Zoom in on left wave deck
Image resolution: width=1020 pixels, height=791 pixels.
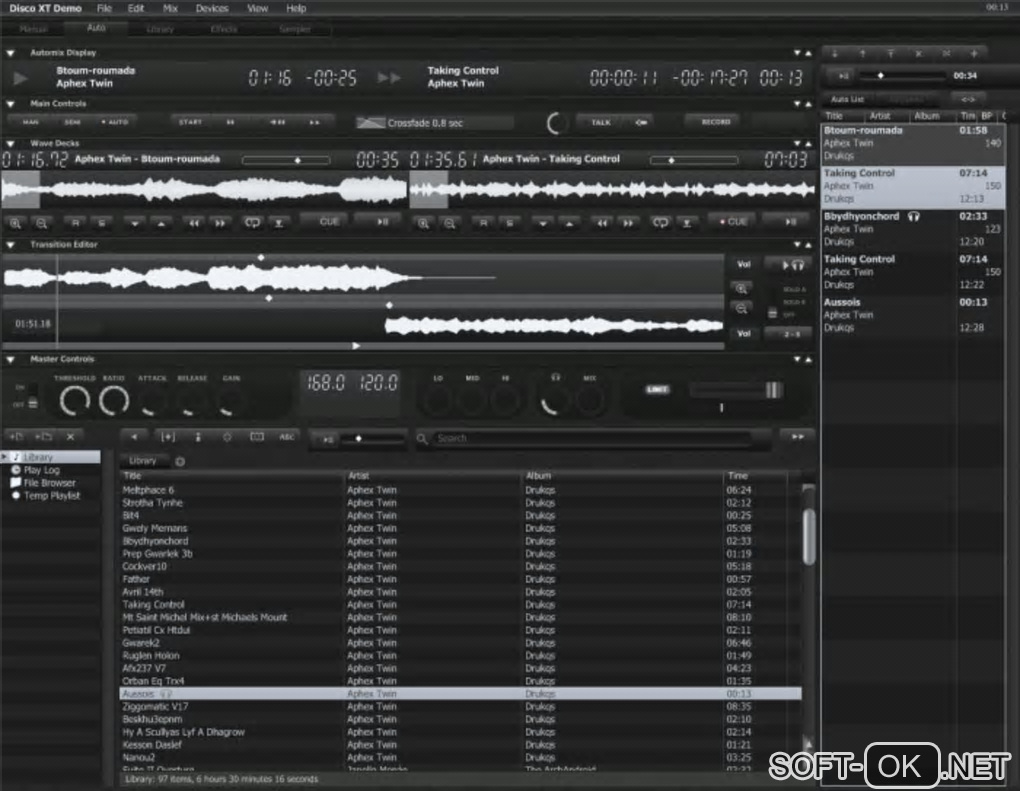point(15,223)
